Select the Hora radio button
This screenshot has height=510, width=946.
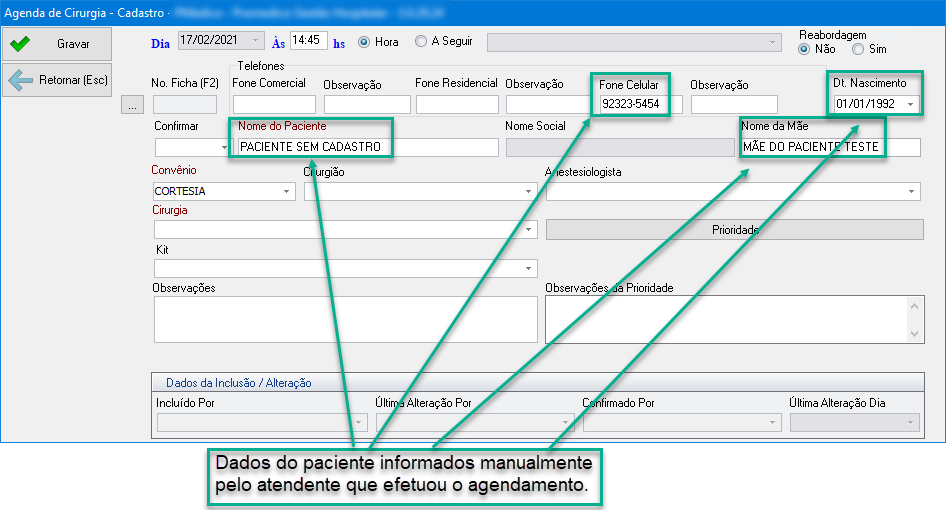coord(364,42)
